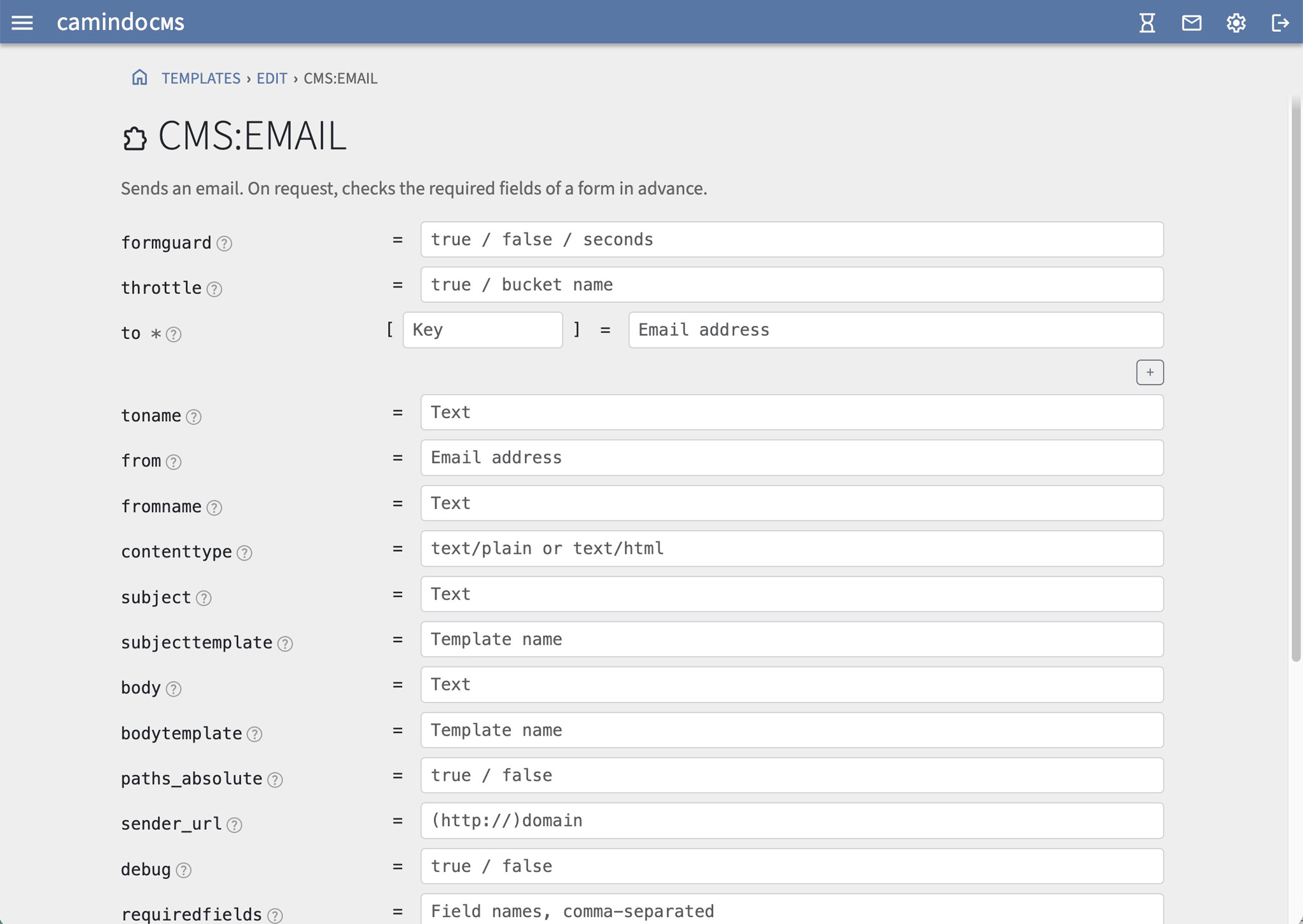Click the subjecttemplate label
This screenshot has width=1303, height=924.
coord(197,643)
